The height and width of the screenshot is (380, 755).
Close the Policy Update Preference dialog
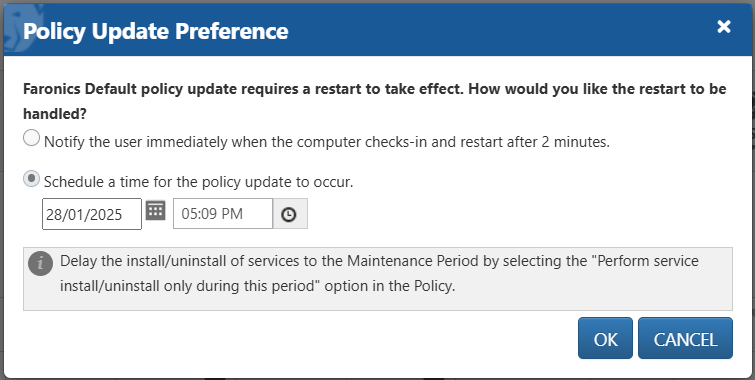tap(724, 26)
